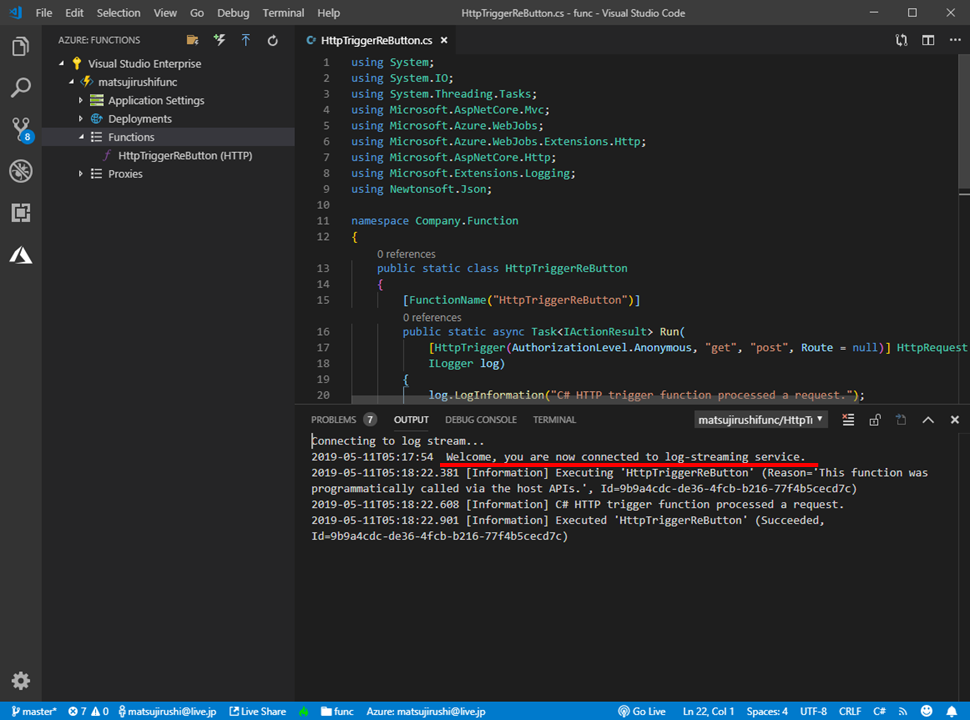Click CRLF line ending in status bar
Viewport: 970px width, 720px height.
[x=850, y=711]
